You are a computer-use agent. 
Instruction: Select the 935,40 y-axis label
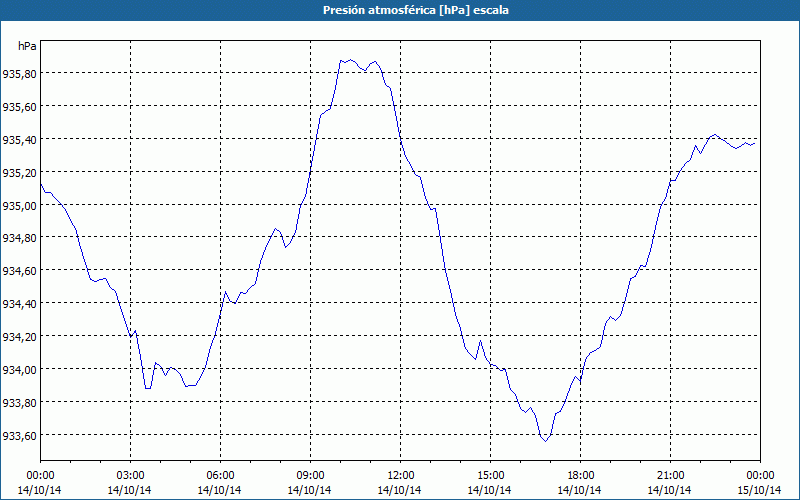pos(20,140)
